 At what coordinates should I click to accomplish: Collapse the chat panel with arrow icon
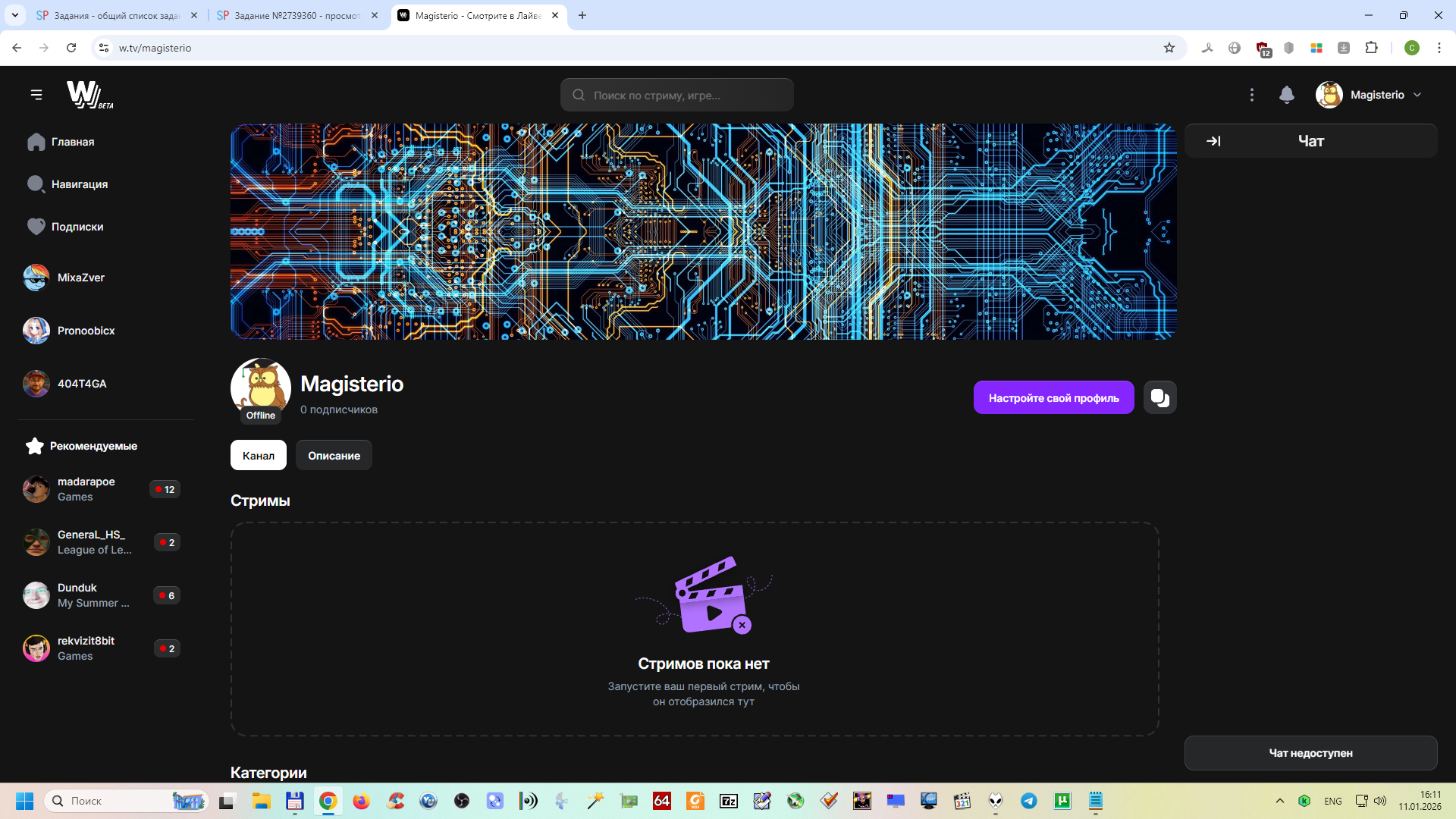click(x=1213, y=141)
